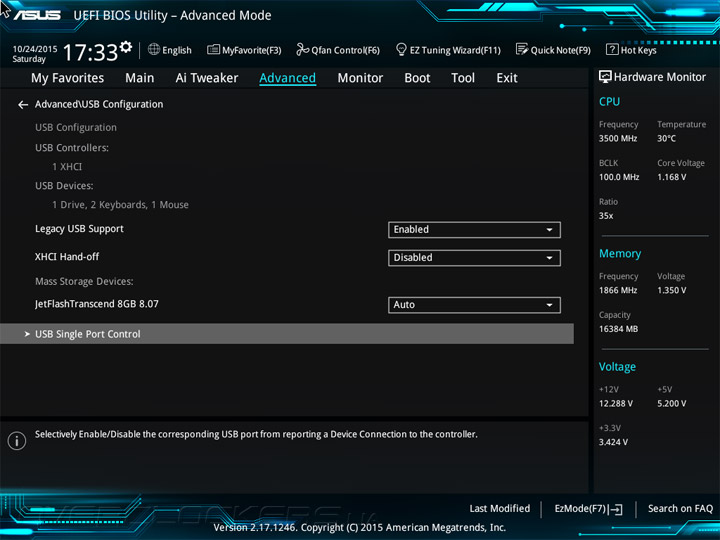Click the Advanced\USB Configuration breadcrumb text
This screenshot has height=540, width=720.
[x=99, y=104]
